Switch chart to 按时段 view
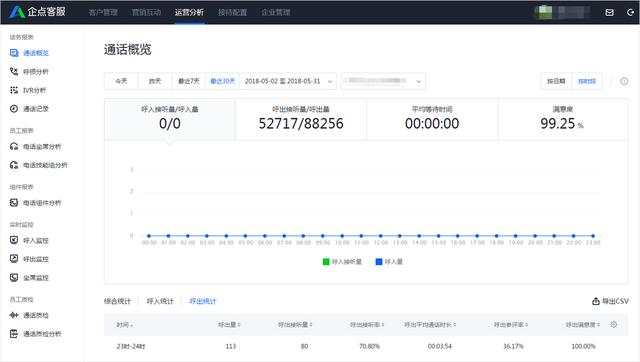640x362 pixels. tap(587, 81)
